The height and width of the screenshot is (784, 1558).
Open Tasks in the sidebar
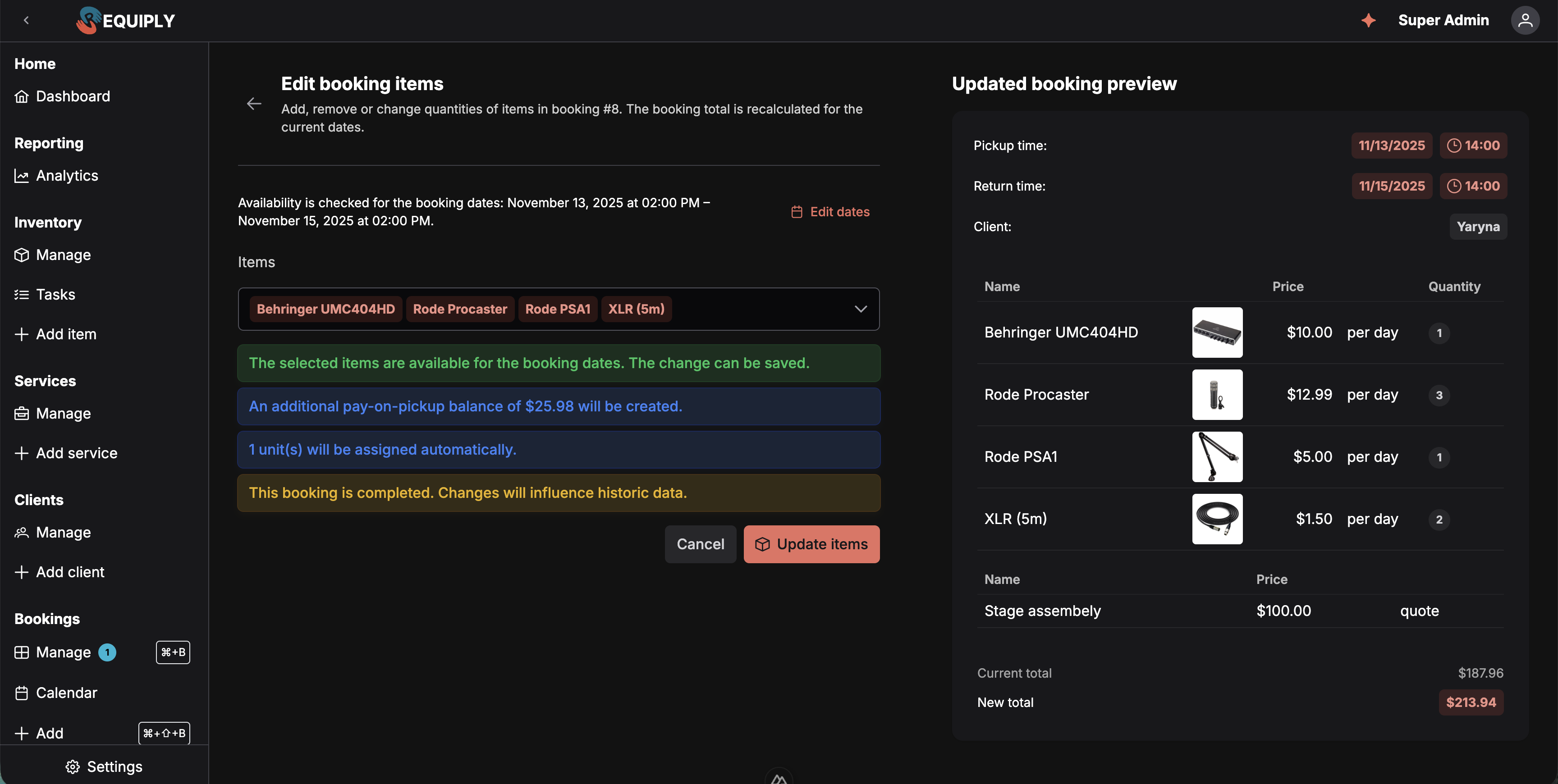pyautogui.click(x=45, y=294)
